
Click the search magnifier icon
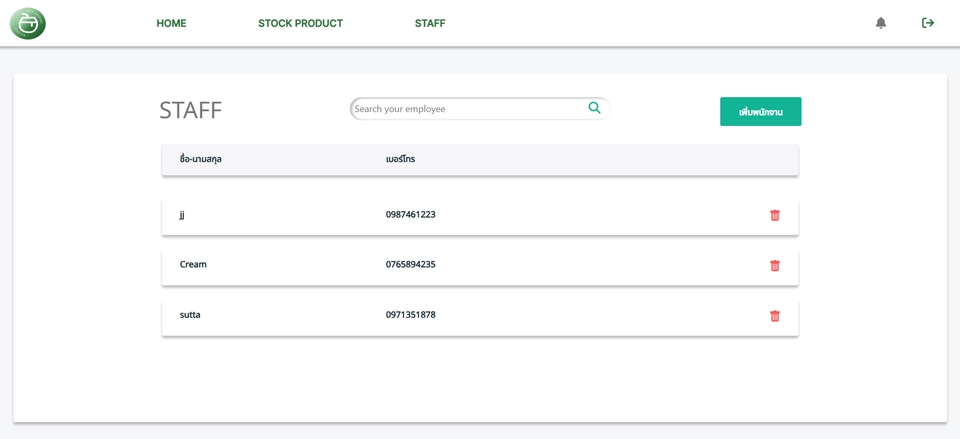pyautogui.click(x=594, y=108)
